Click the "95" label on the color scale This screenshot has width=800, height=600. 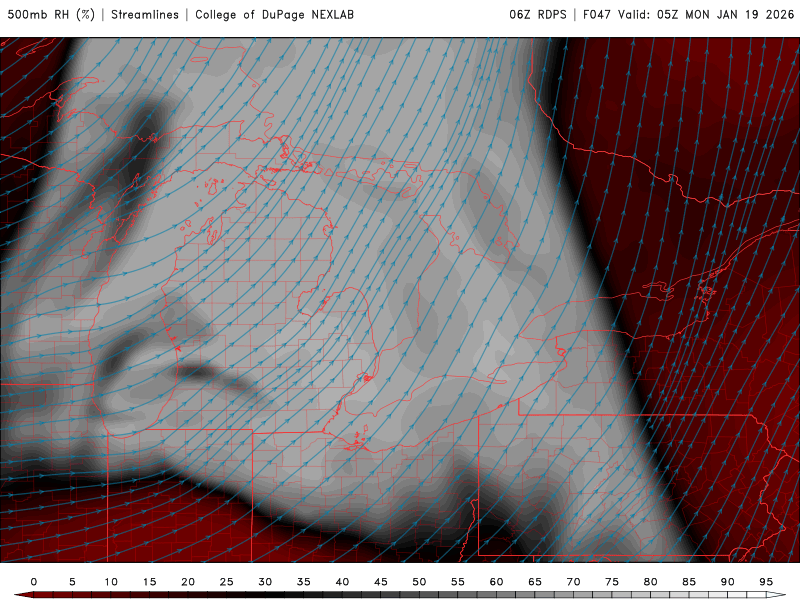(766, 582)
